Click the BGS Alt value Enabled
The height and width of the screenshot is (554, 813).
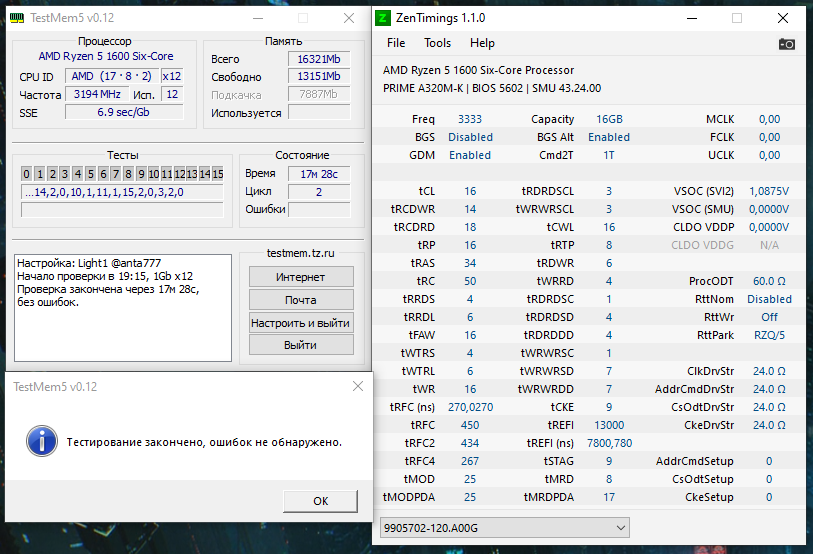tap(609, 137)
